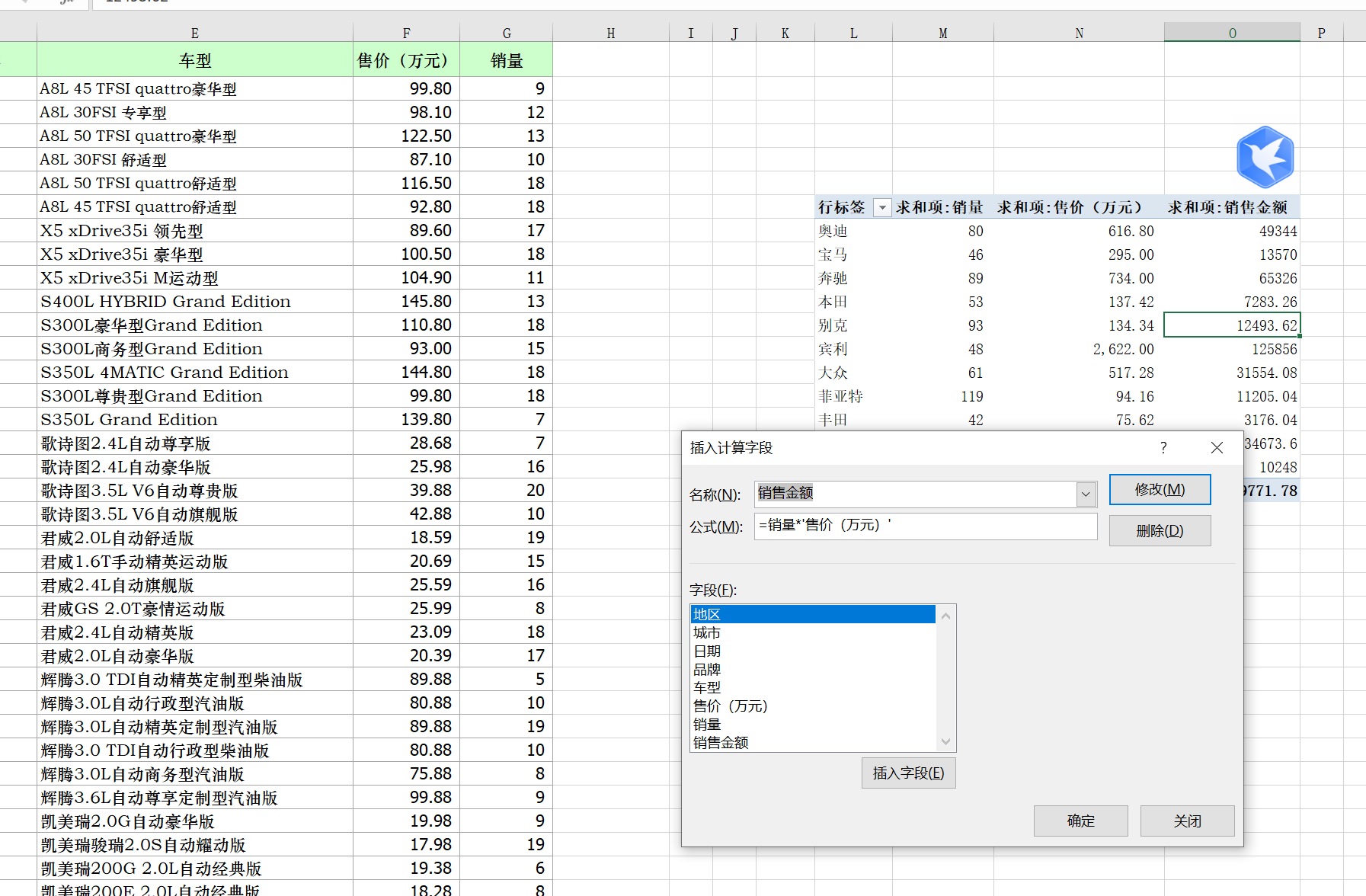Click the 关闭 button

1187,821
